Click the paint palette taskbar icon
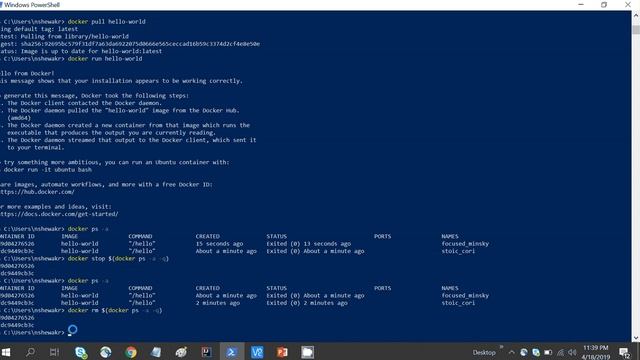The image size is (640, 360). 181,352
